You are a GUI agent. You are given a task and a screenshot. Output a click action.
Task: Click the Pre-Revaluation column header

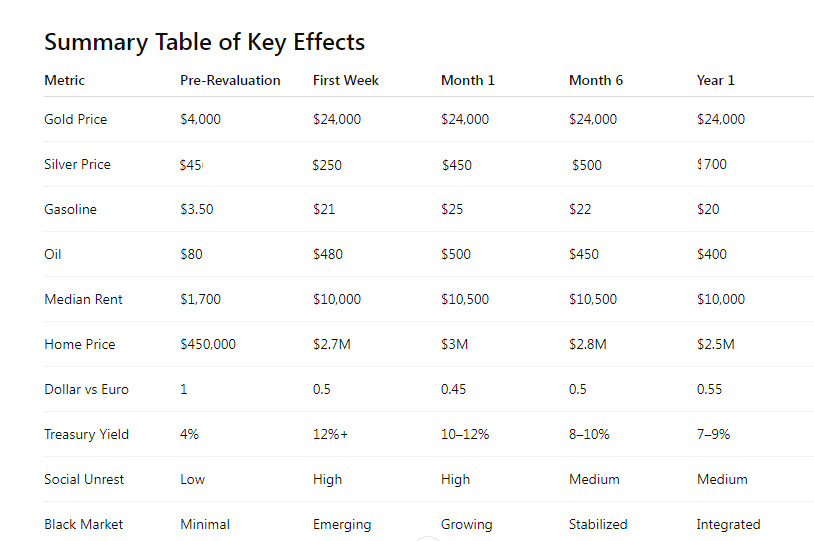[x=230, y=80]
